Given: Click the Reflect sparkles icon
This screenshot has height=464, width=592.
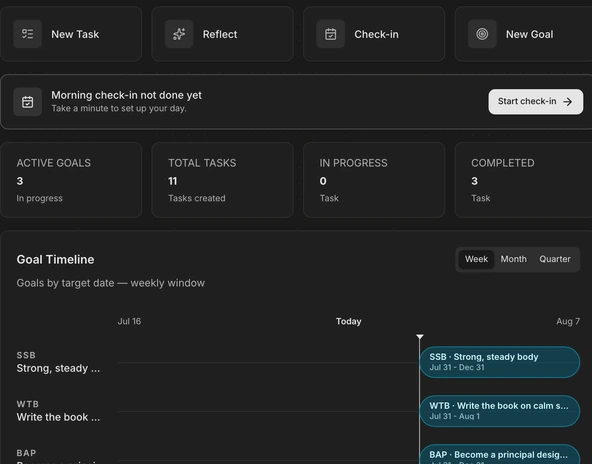Looking at the screenshot, I should pyautogui.click(x=179, y=34).
